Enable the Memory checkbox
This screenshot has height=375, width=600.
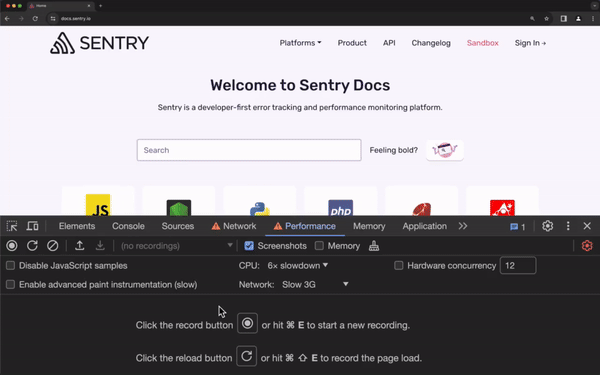click(x=319, y=246)
